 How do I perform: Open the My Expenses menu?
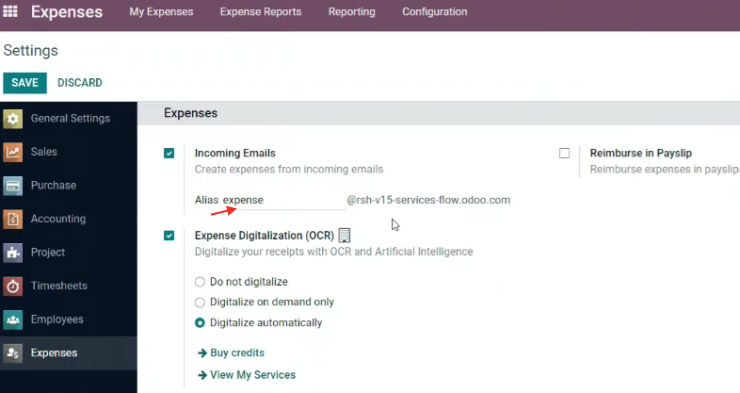tap(161, 12)
